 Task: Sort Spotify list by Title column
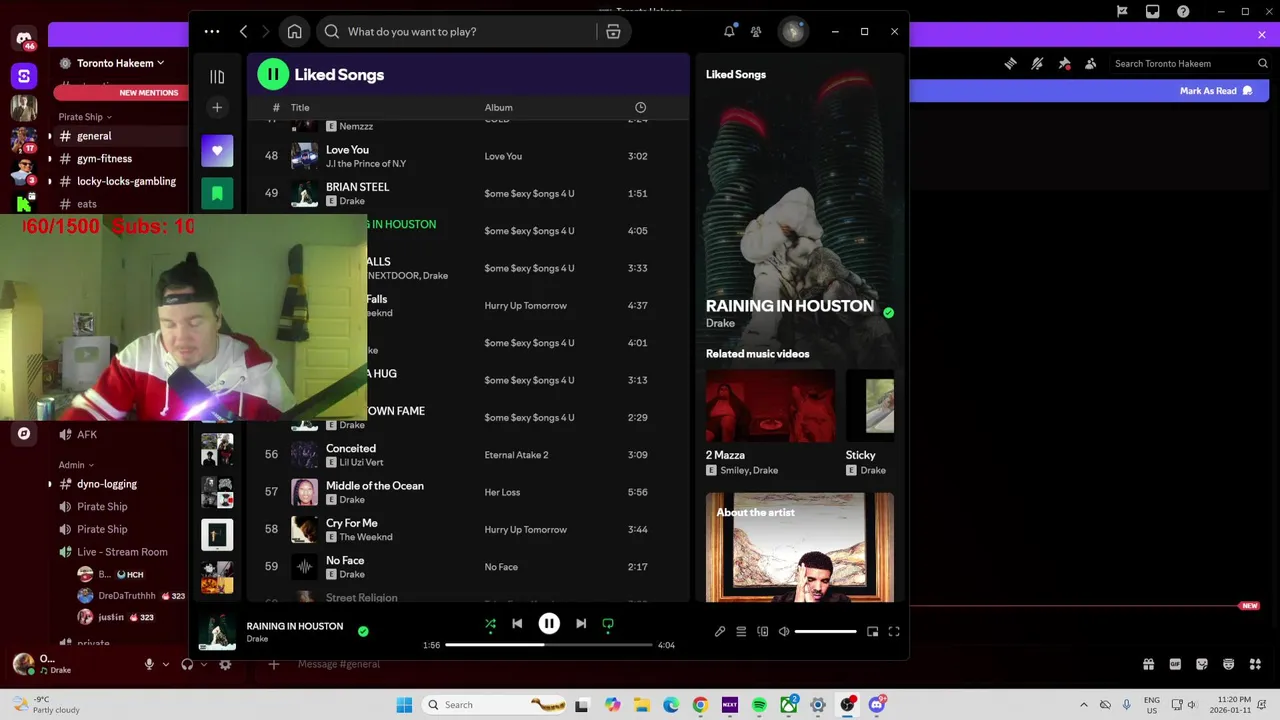pos(300,108)
